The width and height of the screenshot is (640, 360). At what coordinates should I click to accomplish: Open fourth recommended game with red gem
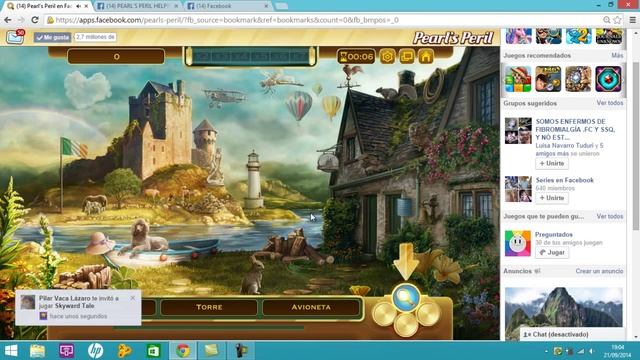tap(608, 79)
